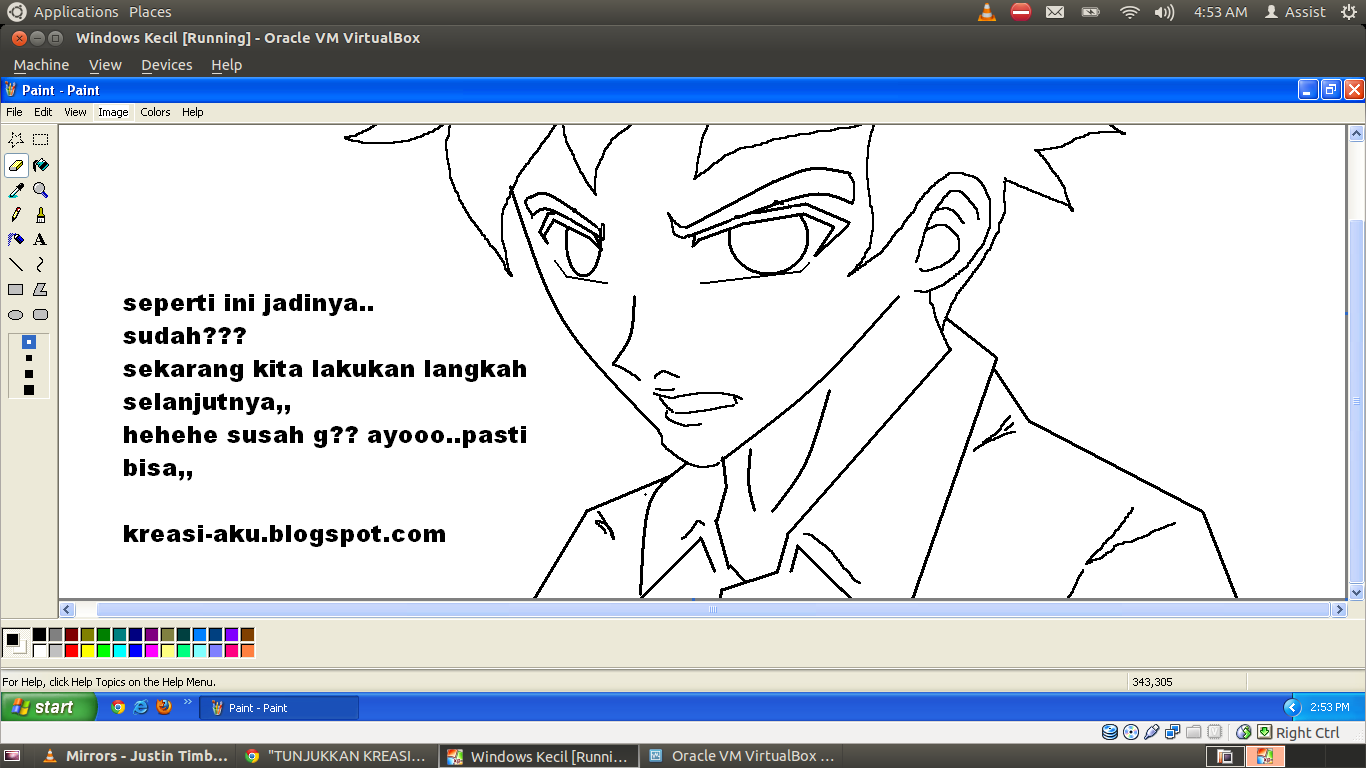
Task: Open the volume indicator in top panel
Action: pos(1164,12)
